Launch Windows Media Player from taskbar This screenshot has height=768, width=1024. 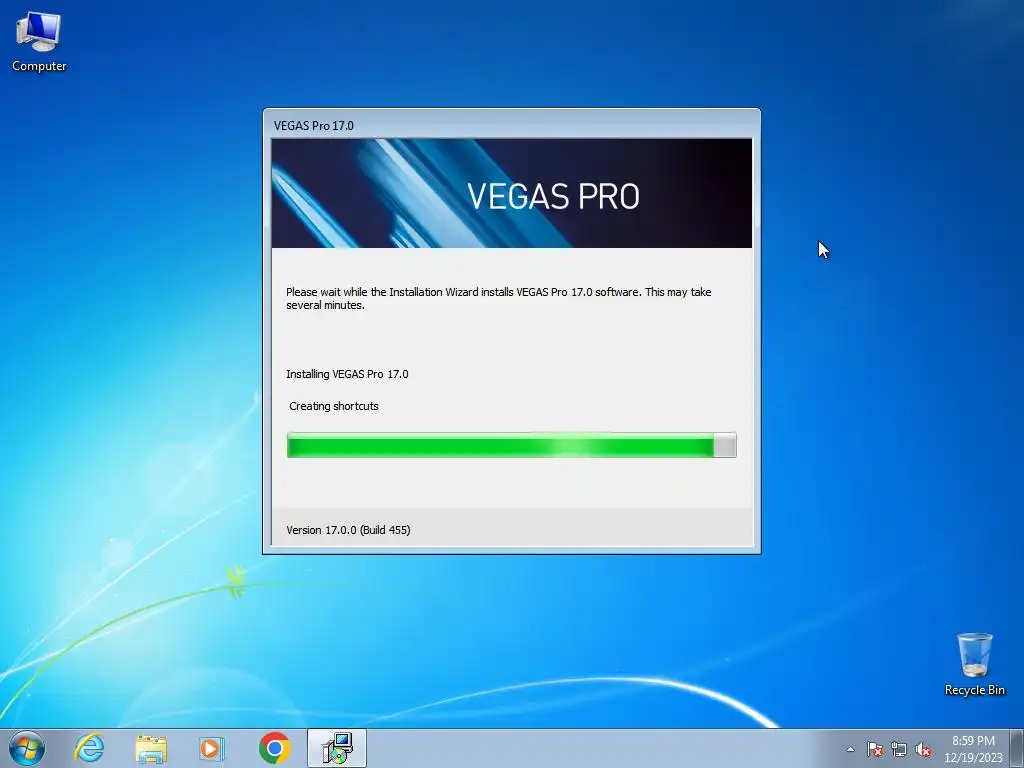pyautogui.click(x=212, y=748)
